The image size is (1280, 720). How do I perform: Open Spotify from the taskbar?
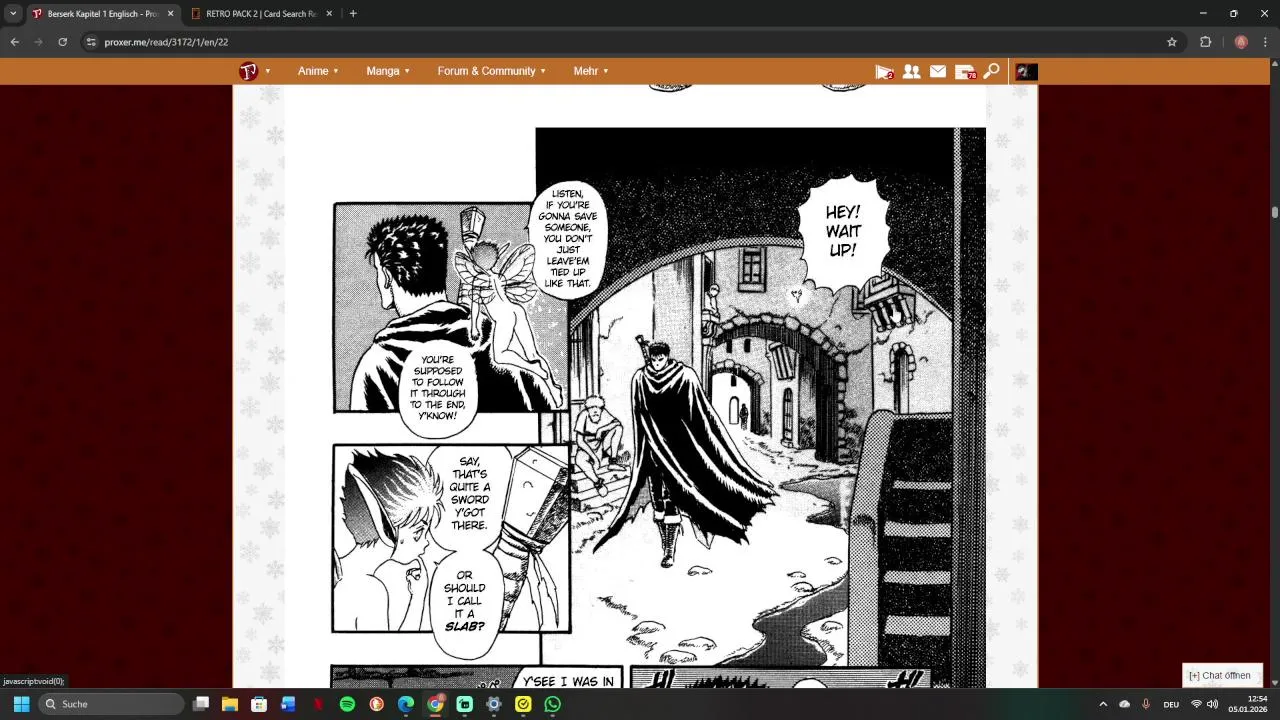pos(347,704)
